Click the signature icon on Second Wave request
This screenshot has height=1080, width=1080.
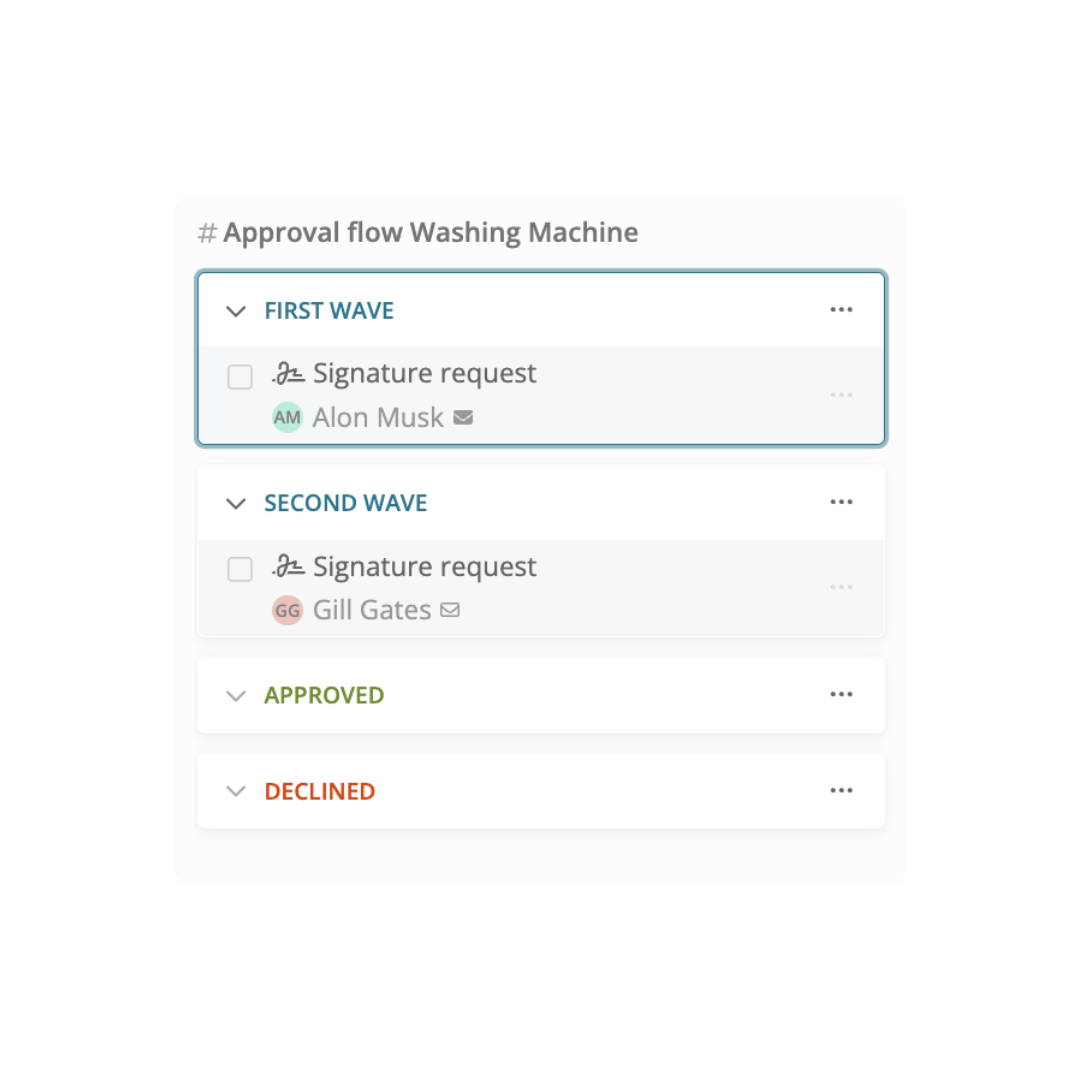point(290,564)
